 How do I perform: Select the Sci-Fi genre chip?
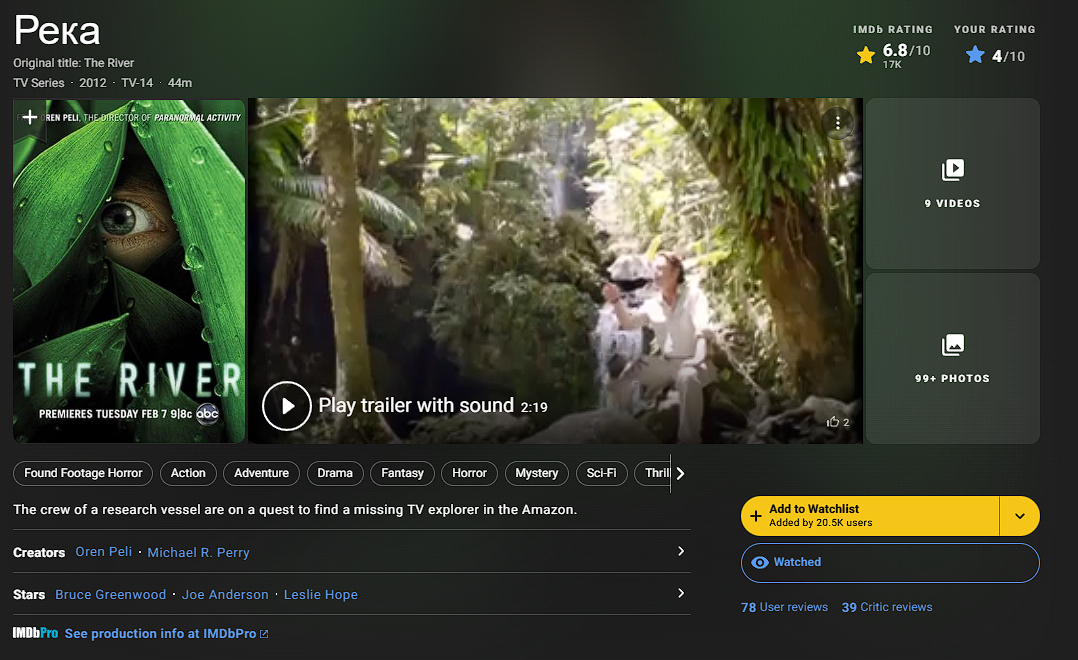(602, 473)
